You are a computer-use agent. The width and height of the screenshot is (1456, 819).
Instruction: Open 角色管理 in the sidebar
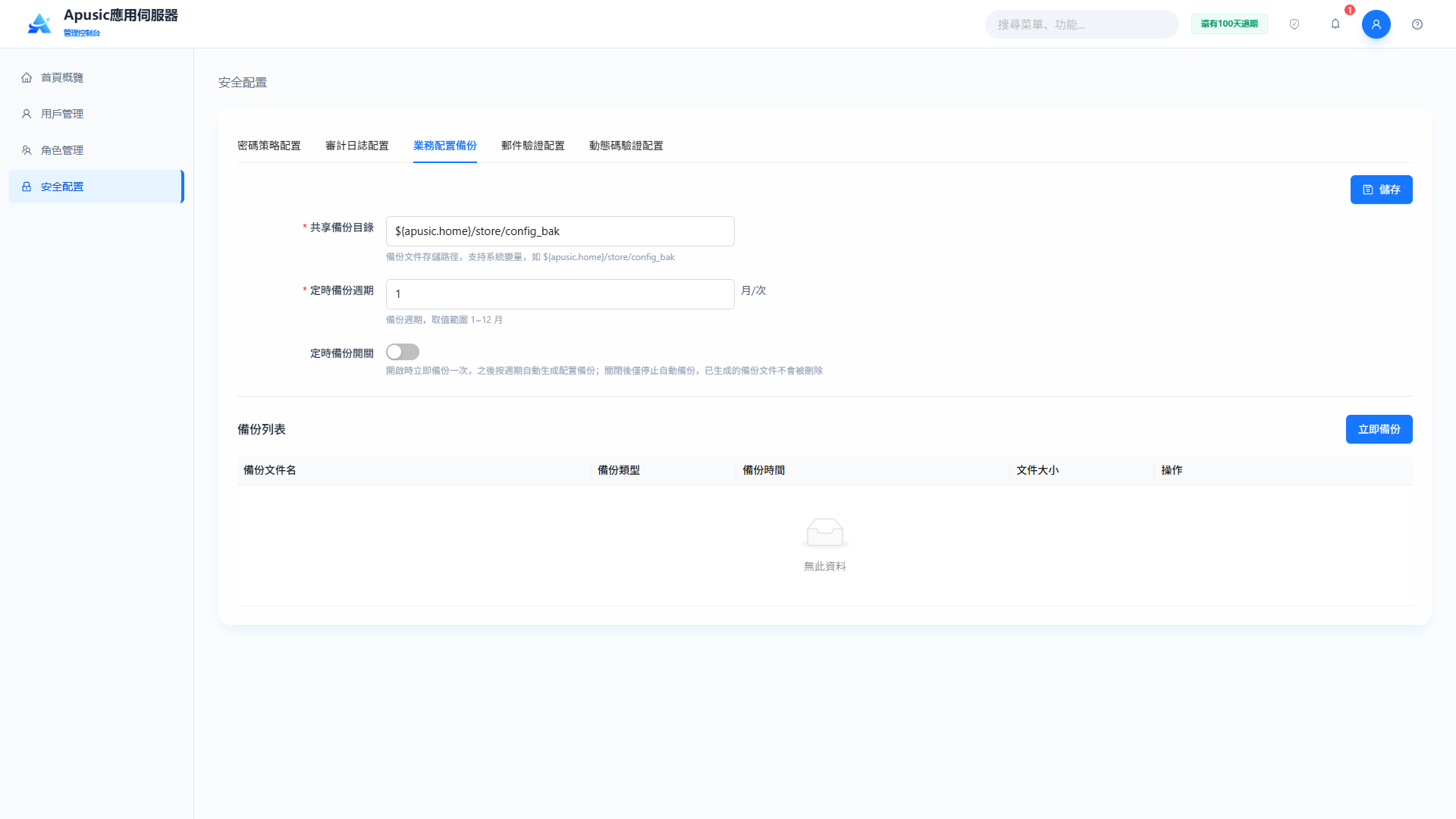pyautogui.click(x=96, y=150)
